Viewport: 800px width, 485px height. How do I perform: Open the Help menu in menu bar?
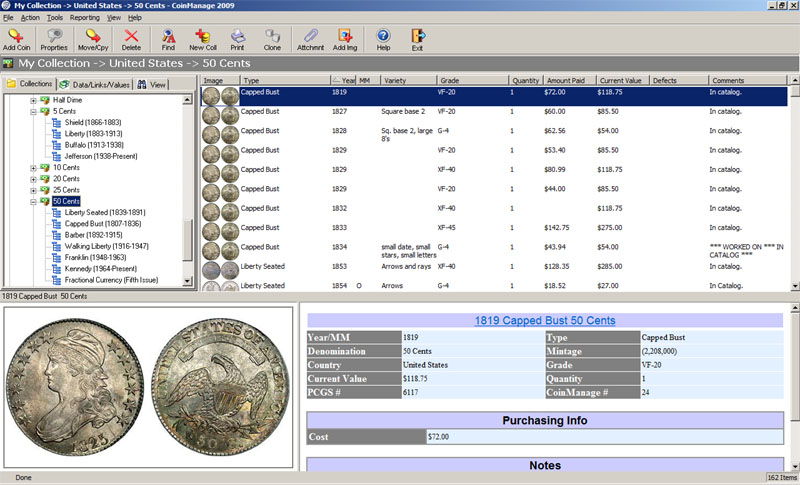coord(135,17)
